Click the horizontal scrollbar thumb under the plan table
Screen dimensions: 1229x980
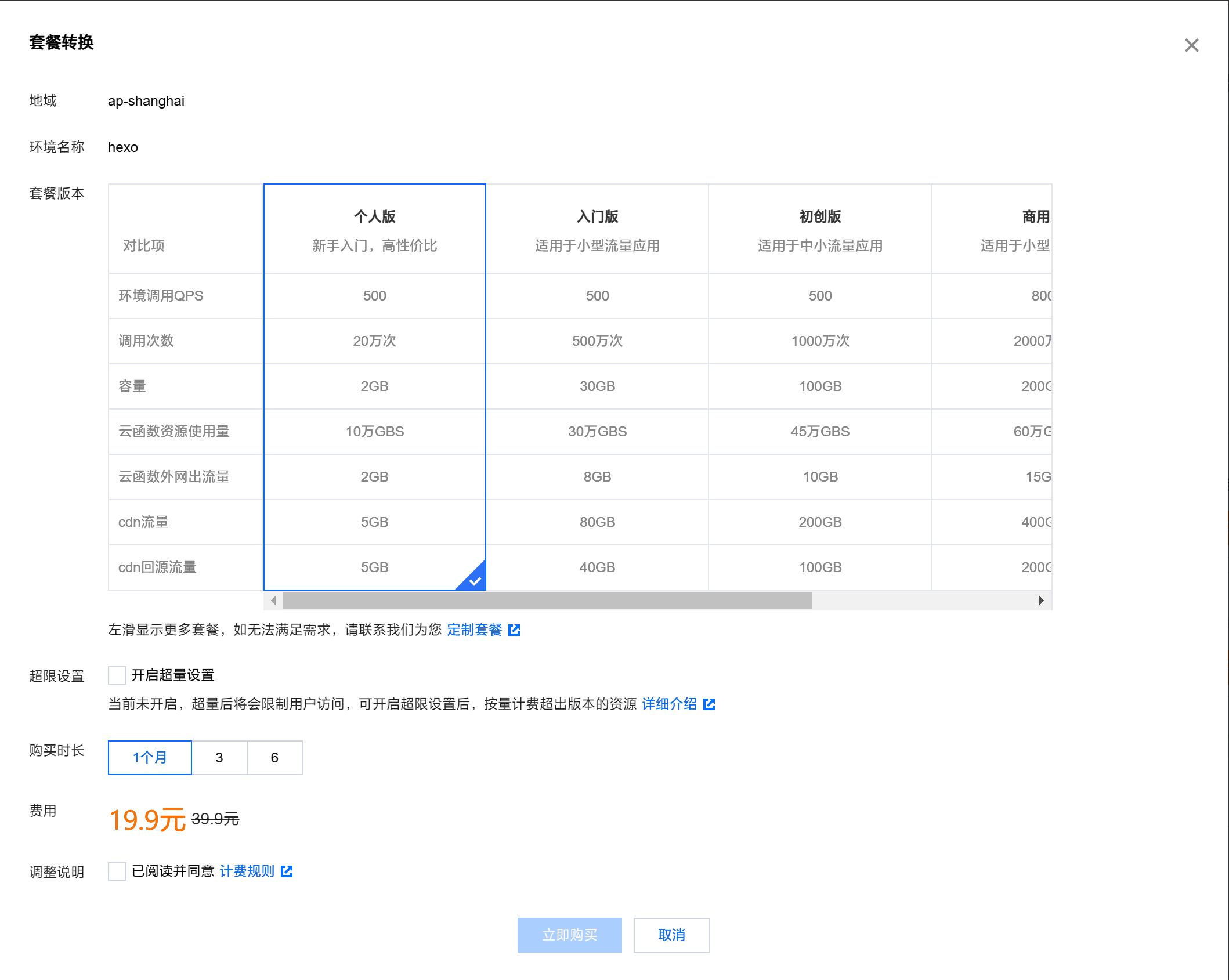(x=548, y=601)
